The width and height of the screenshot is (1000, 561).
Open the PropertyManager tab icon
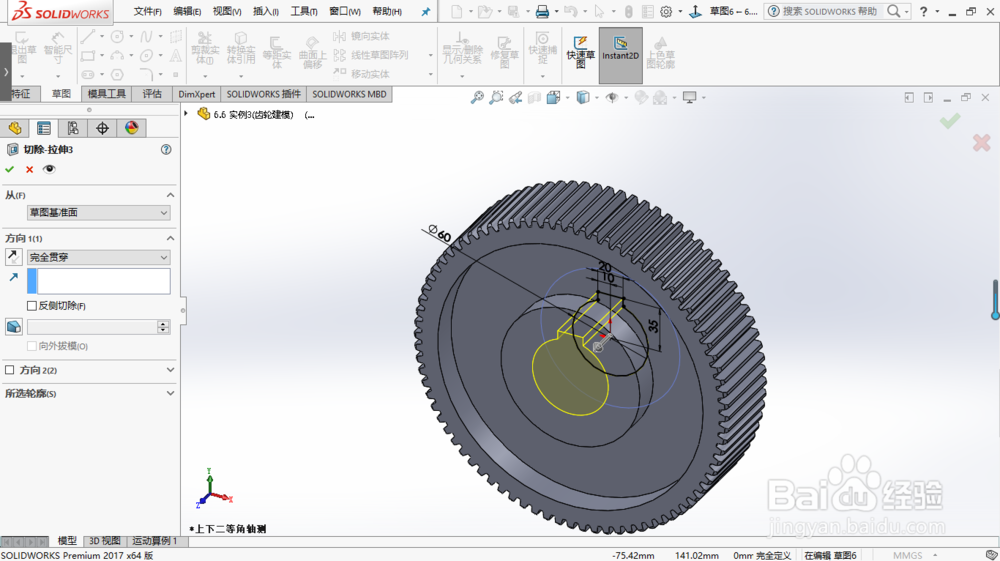44,128
